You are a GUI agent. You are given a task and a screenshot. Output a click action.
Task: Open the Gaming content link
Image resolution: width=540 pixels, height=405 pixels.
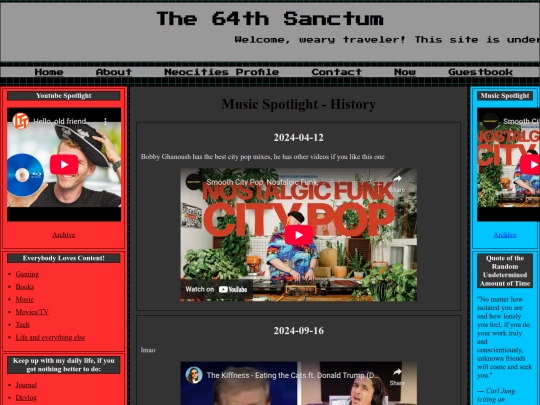tap(27, 274)
